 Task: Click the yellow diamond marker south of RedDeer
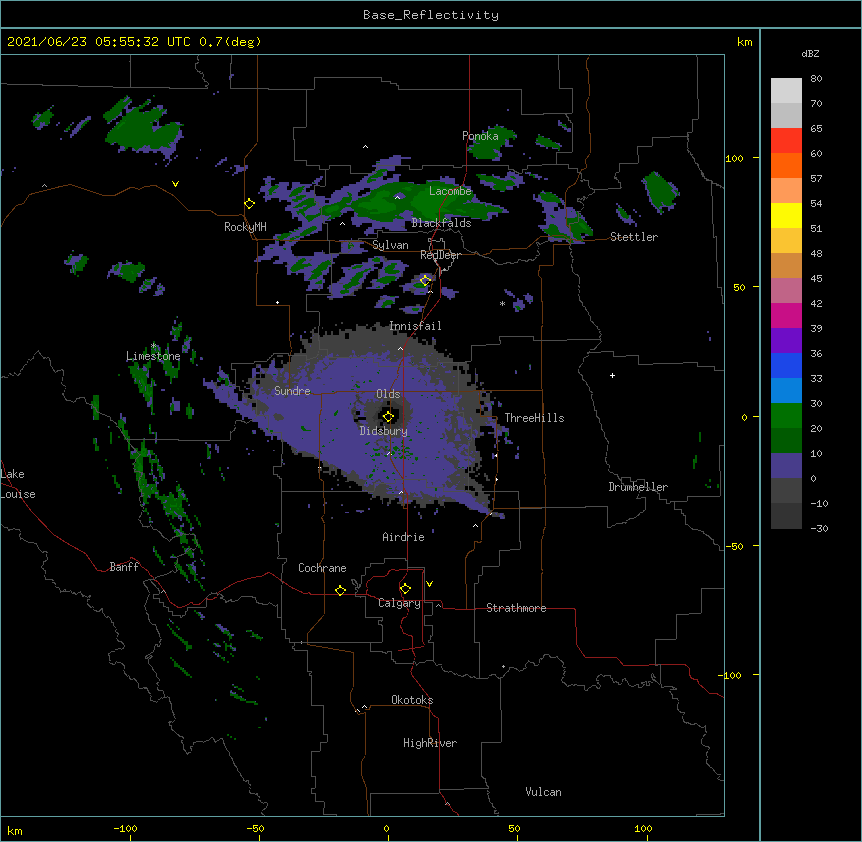point(425,280)
